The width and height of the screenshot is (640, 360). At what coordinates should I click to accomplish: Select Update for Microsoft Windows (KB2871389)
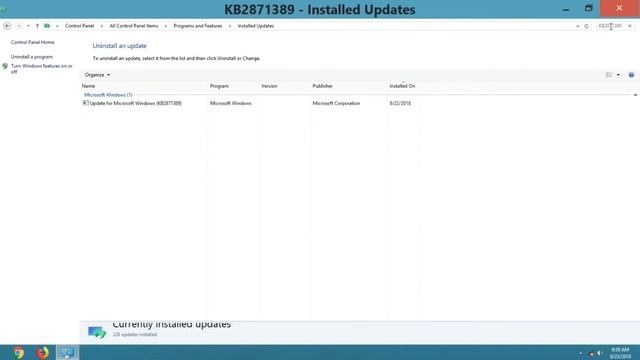[136, 103]
